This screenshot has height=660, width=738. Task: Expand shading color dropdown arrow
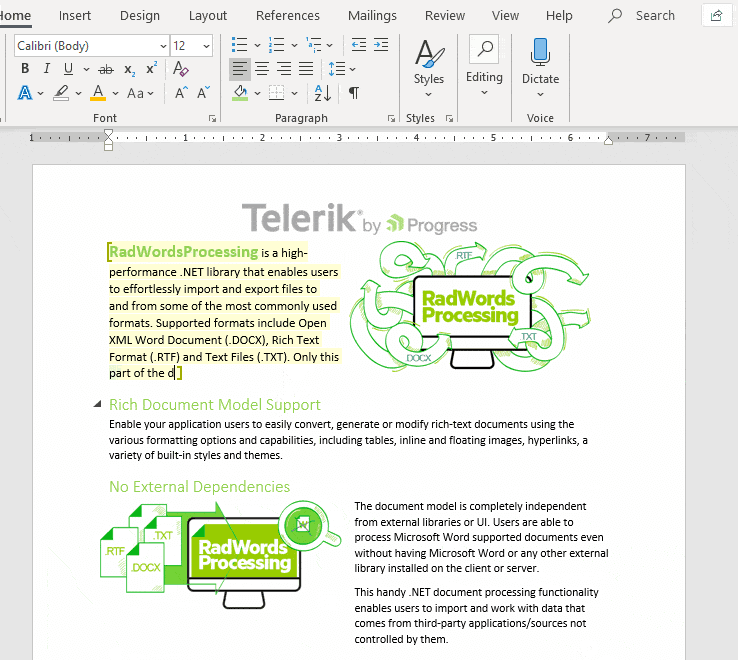tap(257, 93)
